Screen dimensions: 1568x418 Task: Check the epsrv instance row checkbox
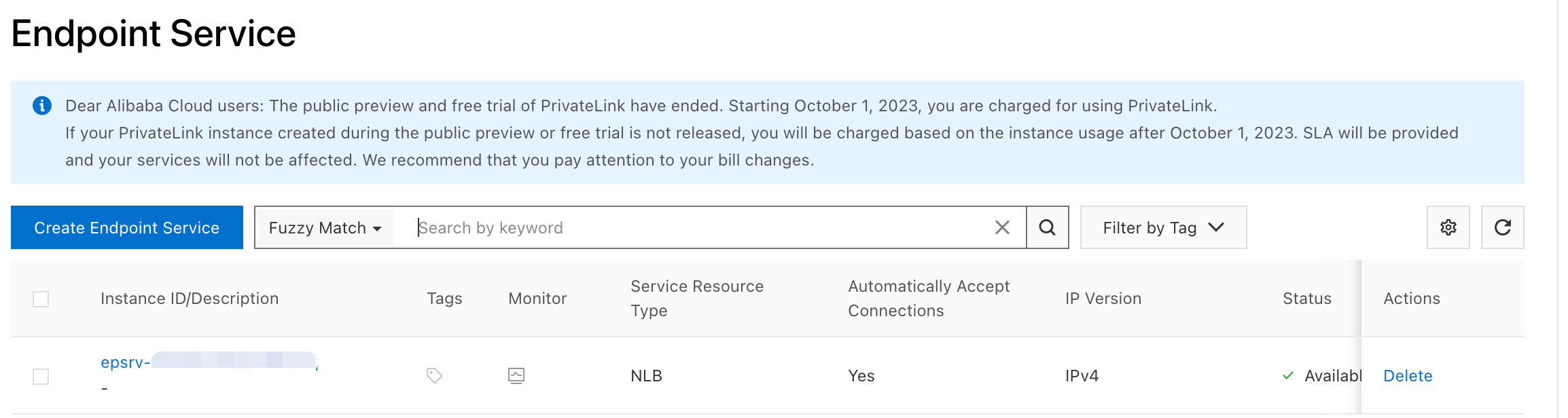click(x=41, y=377)
